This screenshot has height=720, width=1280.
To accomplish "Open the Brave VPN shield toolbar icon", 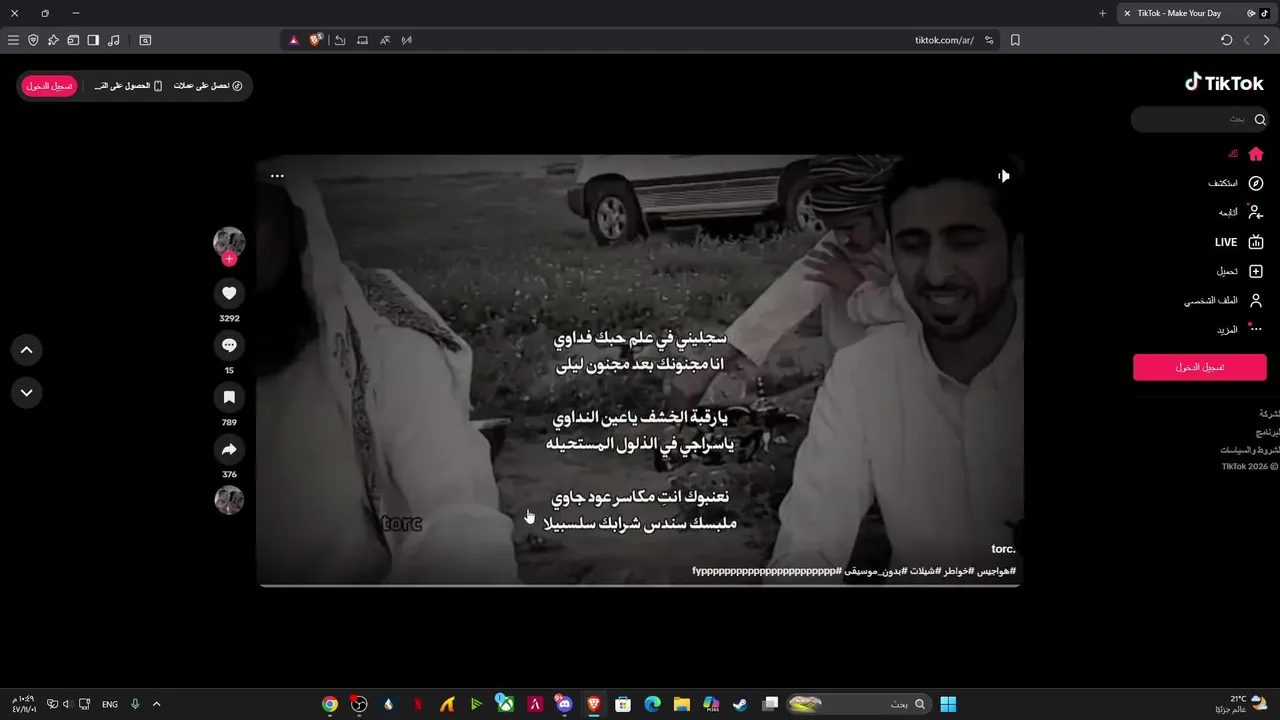I will tap(33, 40).
